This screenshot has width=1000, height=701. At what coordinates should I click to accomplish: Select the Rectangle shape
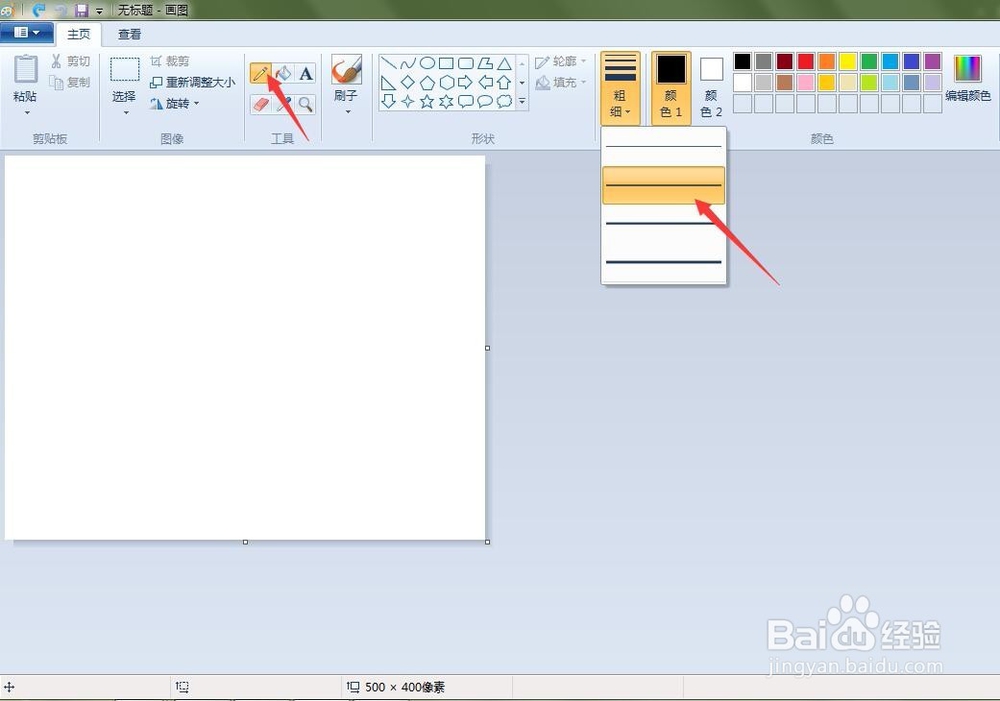(x=446, y=63)
